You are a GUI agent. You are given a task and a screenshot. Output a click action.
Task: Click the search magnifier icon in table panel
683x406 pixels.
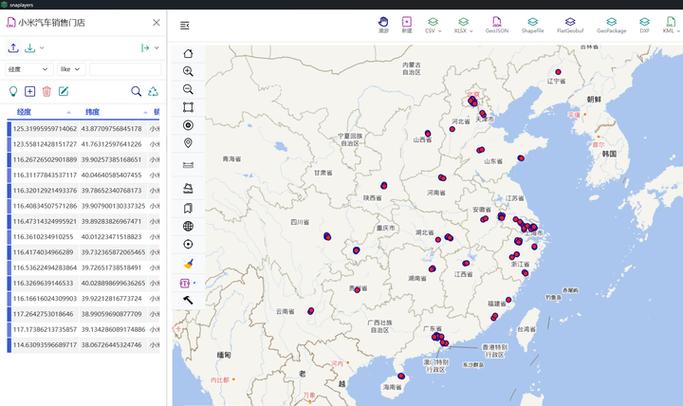tap(136, 91)
